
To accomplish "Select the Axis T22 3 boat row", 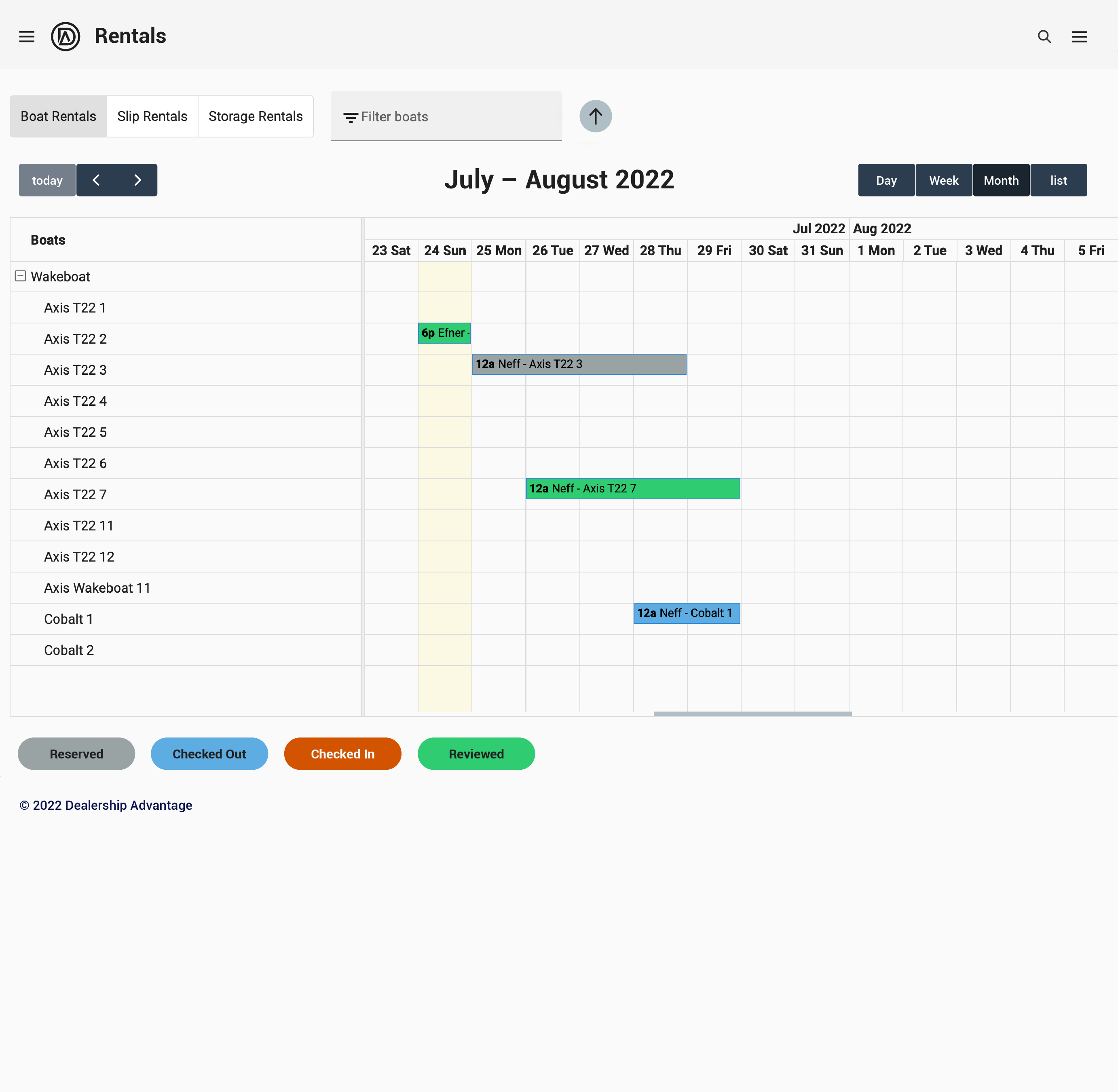I will pos(186,370).
